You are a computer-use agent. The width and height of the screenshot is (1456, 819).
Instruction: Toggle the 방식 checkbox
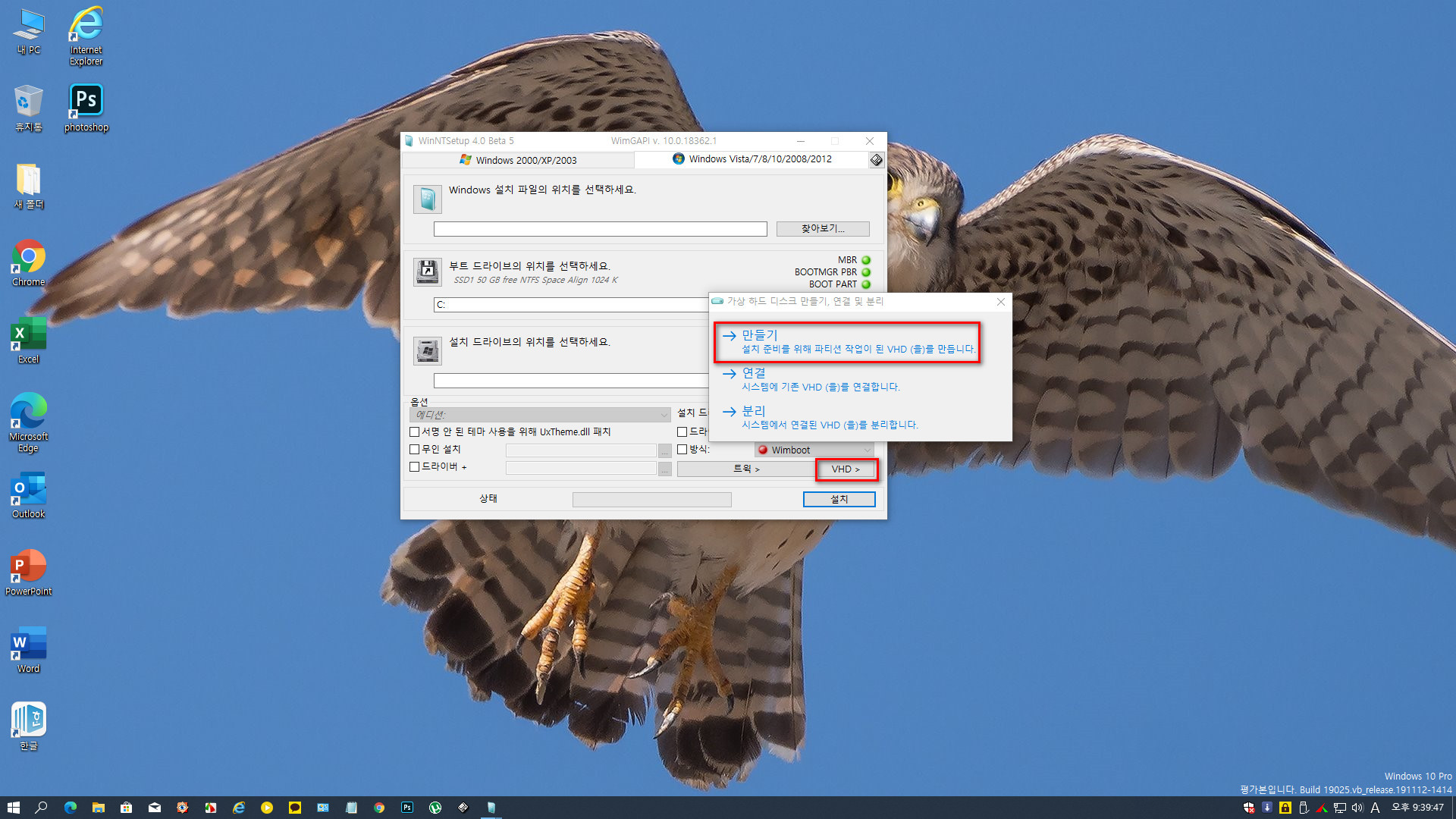(x=682, y=450)
